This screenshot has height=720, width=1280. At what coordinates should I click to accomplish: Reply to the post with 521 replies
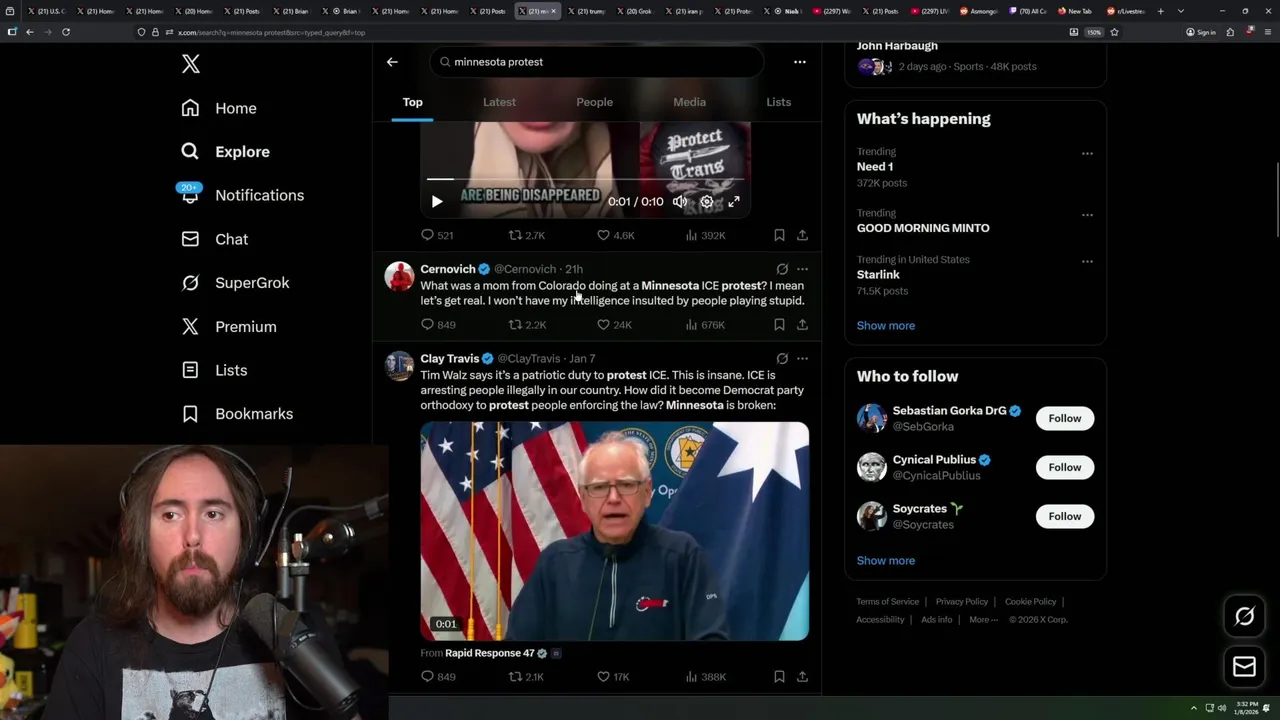pyautogui.click(x=437, y=235)
